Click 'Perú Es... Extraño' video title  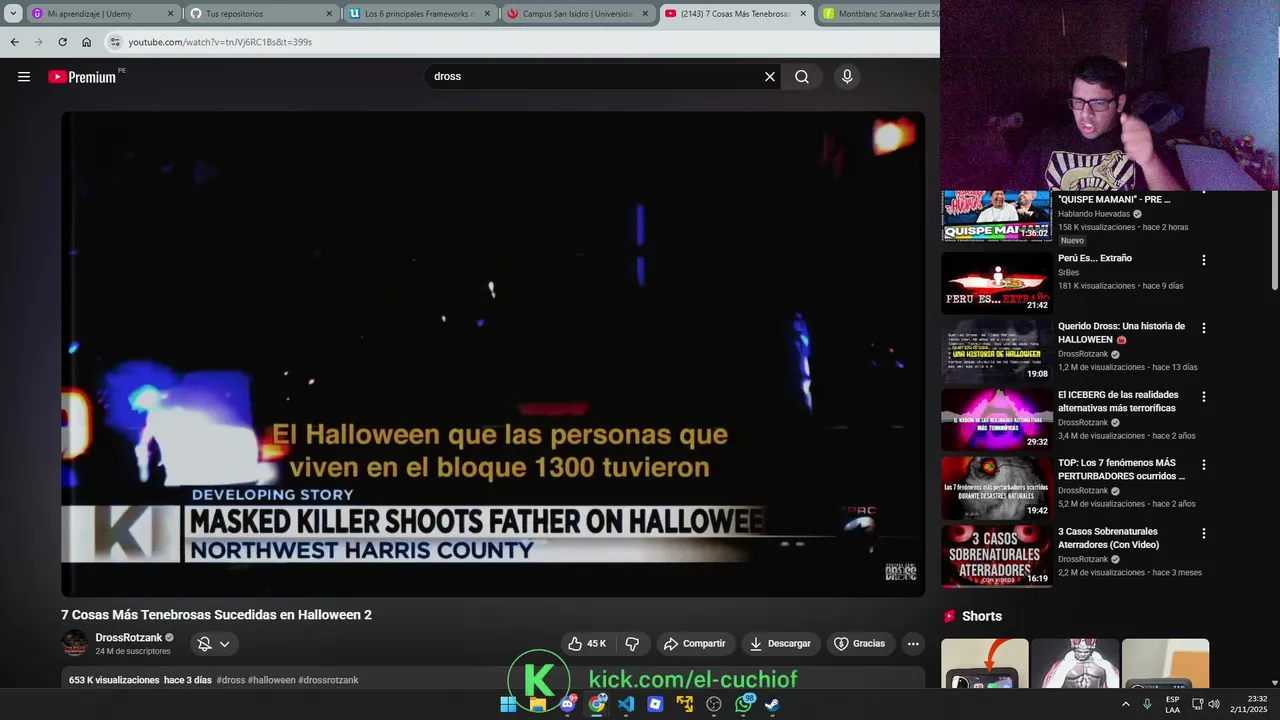1095,258
